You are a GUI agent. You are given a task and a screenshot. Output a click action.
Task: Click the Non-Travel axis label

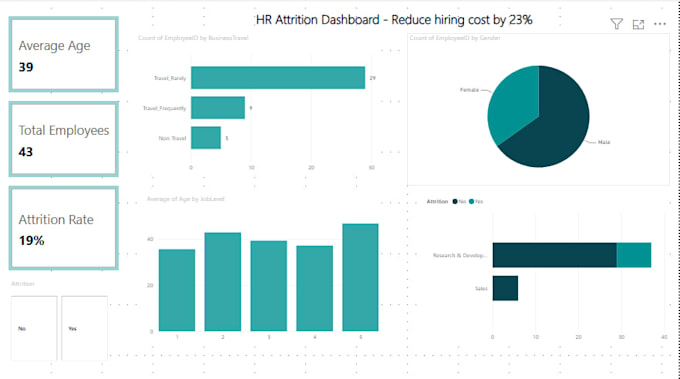[172, 138]
